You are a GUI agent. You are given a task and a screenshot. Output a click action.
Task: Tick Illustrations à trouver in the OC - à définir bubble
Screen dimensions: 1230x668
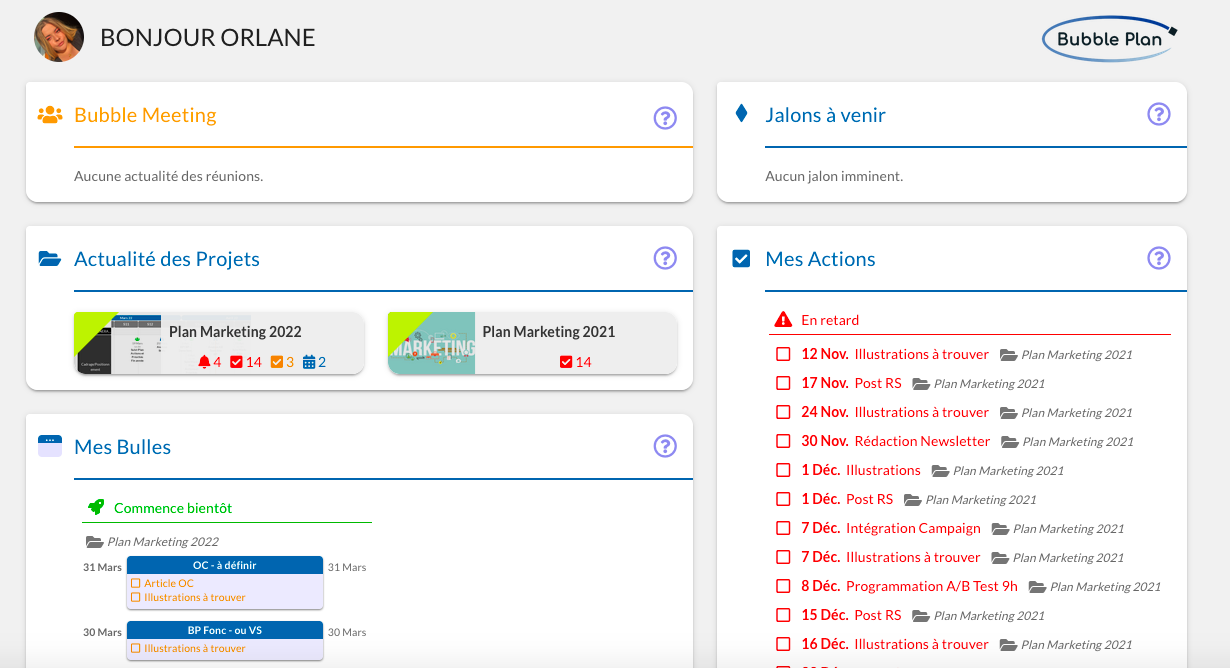tap(136, 597)
